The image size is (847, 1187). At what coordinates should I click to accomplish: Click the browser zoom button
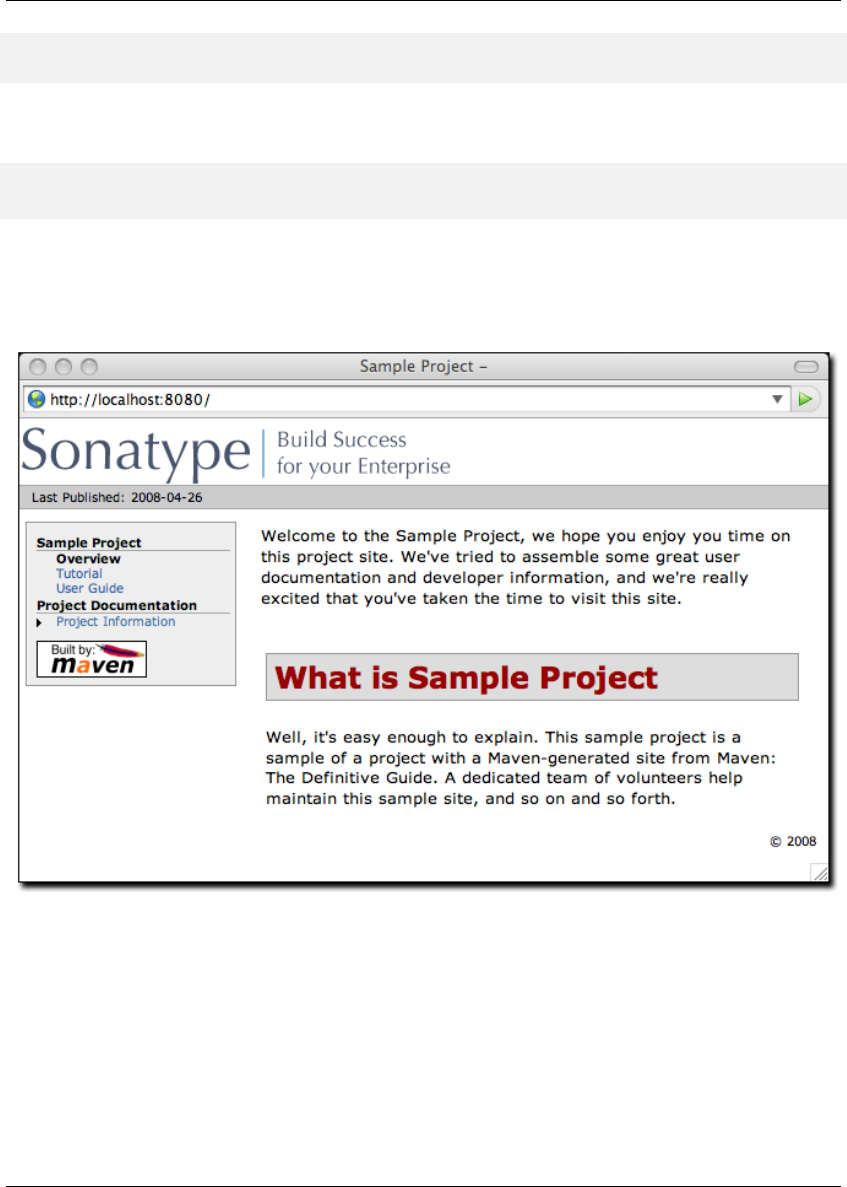click(89, 367)
